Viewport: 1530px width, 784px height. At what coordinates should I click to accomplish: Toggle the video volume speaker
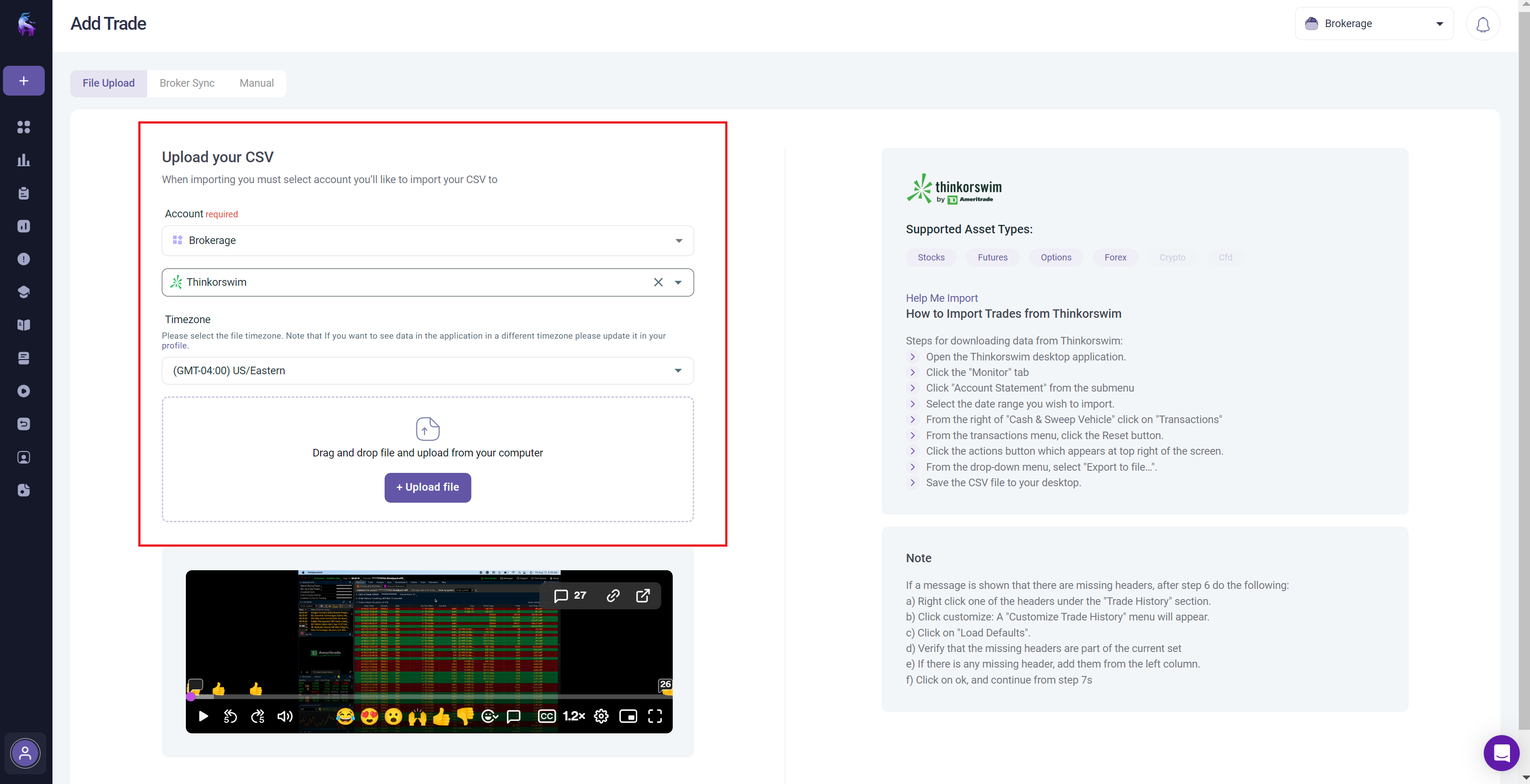285,716
